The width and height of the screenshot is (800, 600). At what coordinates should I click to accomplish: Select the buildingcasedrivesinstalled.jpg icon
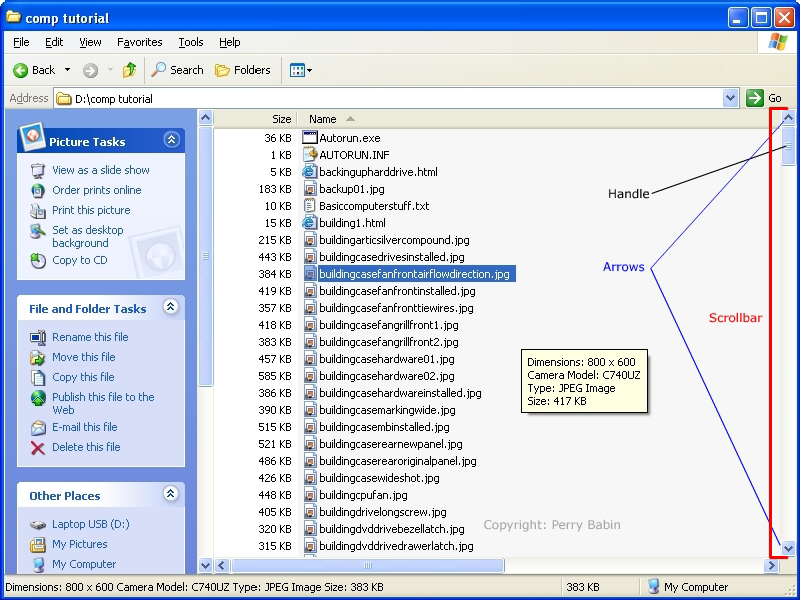click(x=310, y=257)
